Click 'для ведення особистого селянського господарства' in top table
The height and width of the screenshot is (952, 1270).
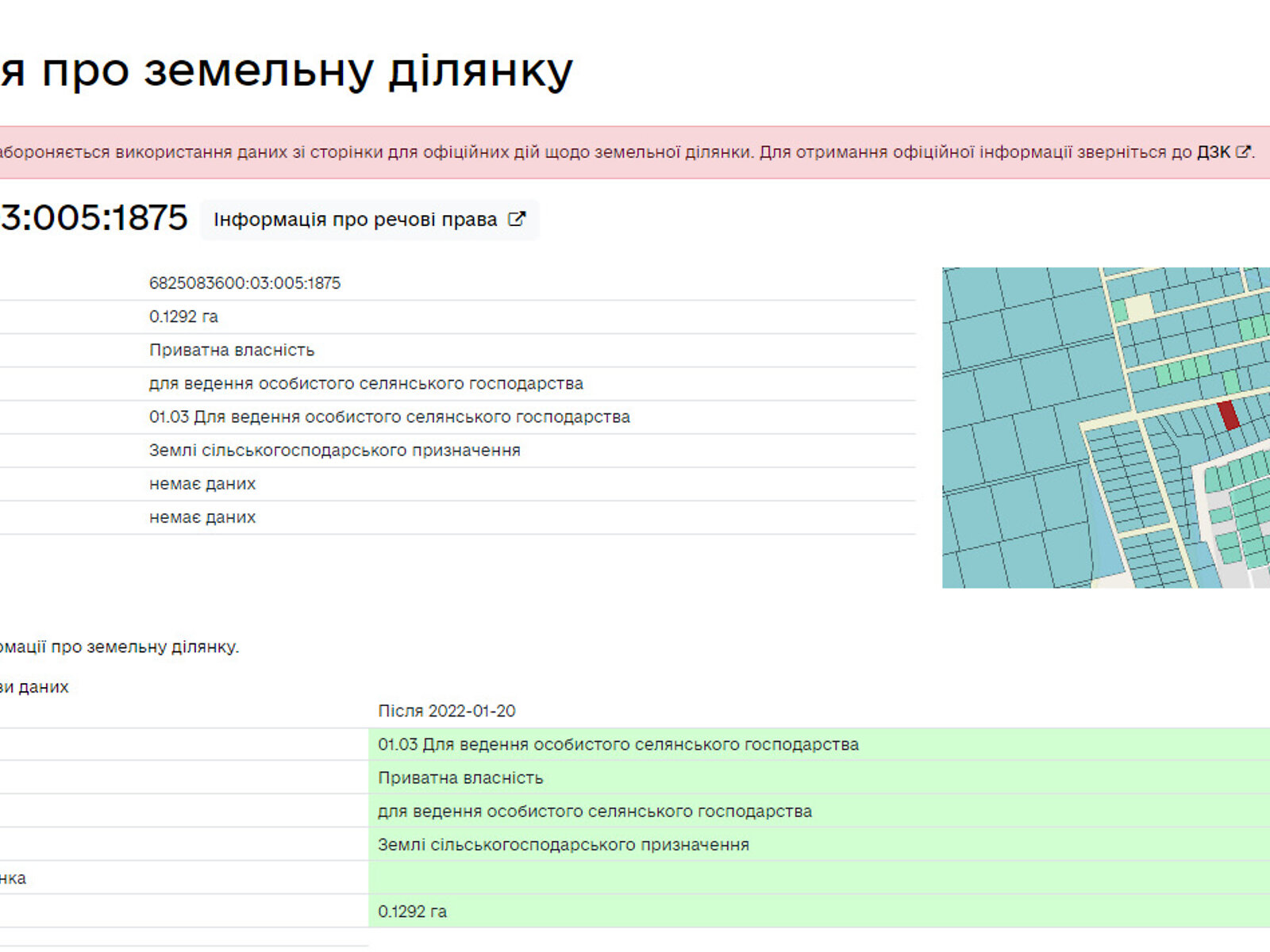[x=366, y=383]
